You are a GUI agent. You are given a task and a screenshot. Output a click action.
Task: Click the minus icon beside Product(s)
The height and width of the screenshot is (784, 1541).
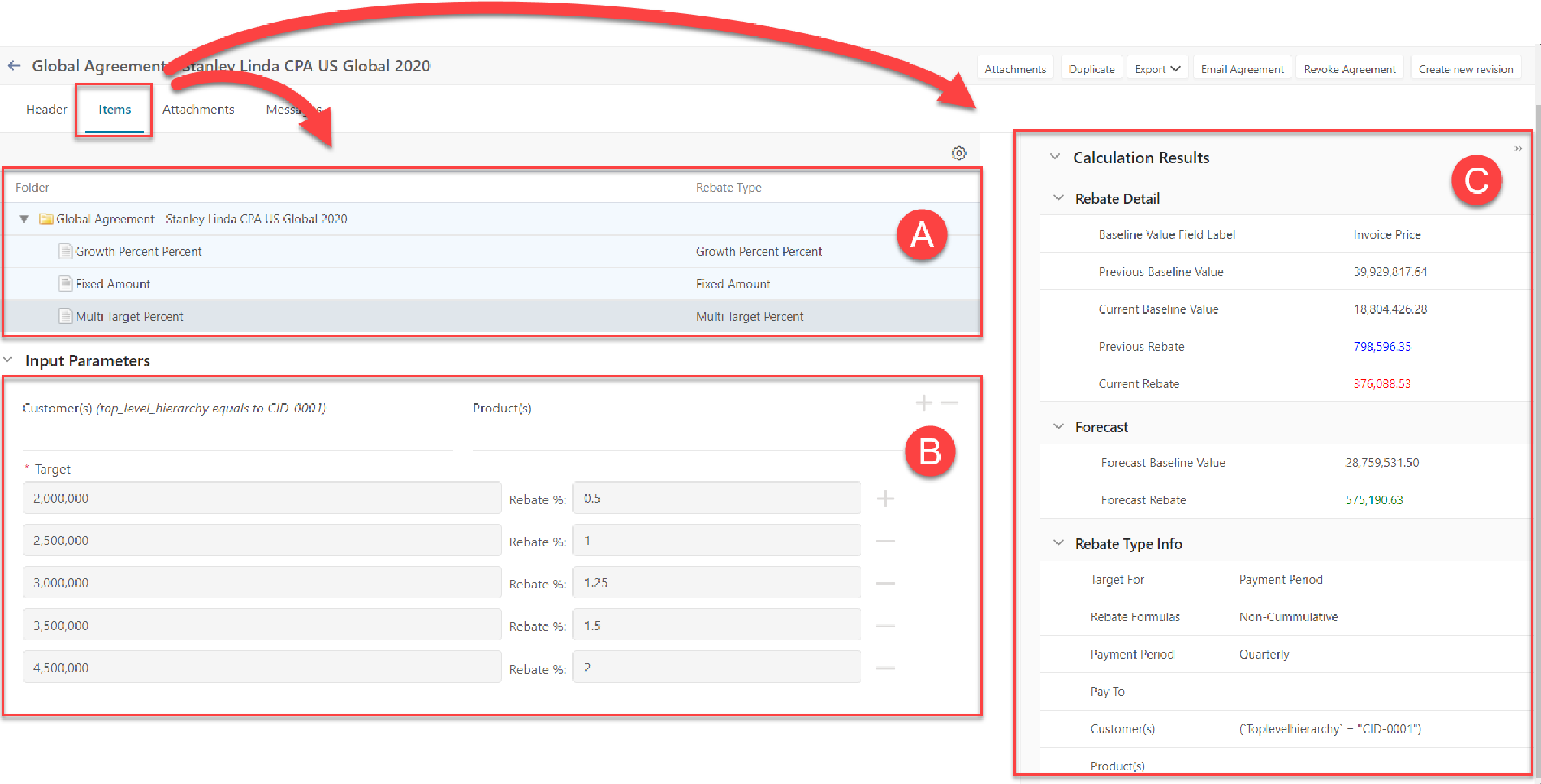tap(950, 403)
